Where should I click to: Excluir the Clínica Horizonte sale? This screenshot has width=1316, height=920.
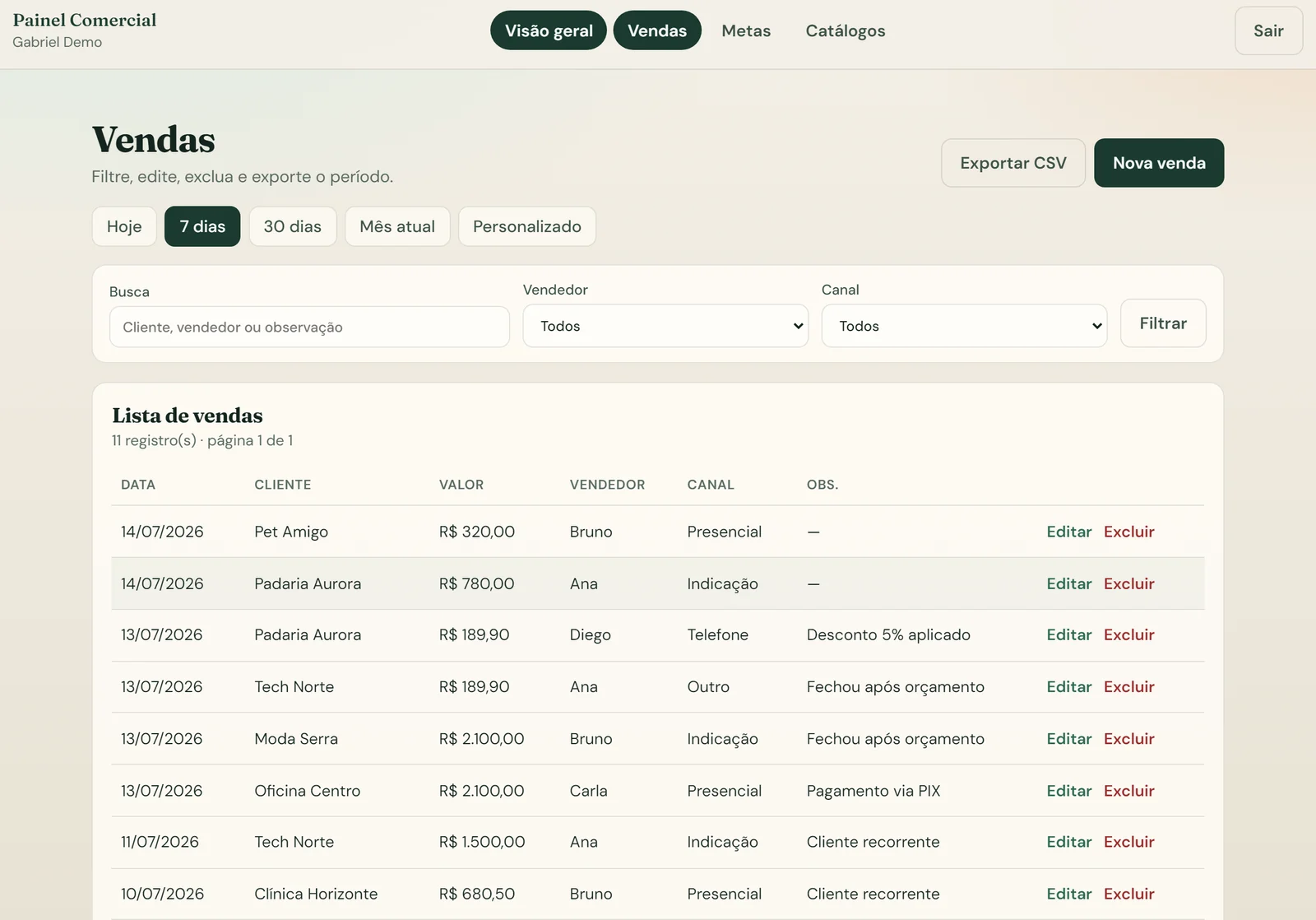pos(1129,894)
